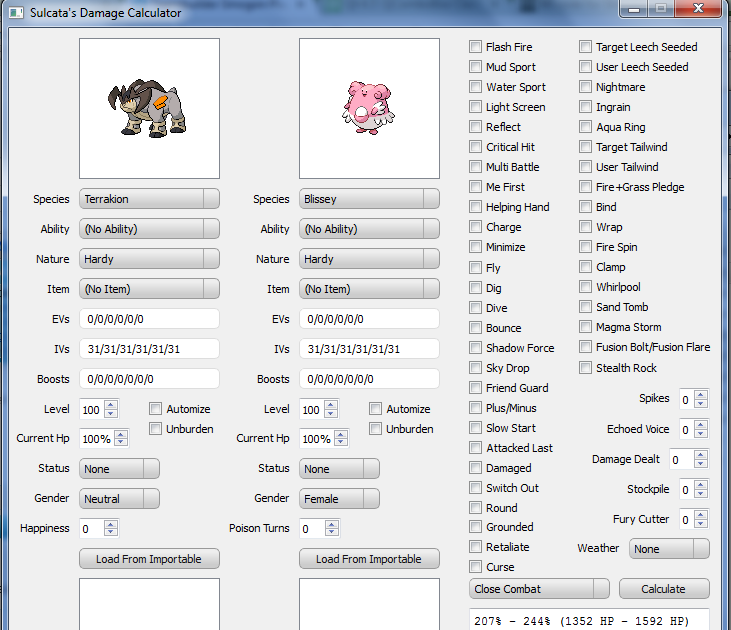This screenshot has height=630, width=731.
Task: Click the defender EVs input field
Action: pos(369,319)
